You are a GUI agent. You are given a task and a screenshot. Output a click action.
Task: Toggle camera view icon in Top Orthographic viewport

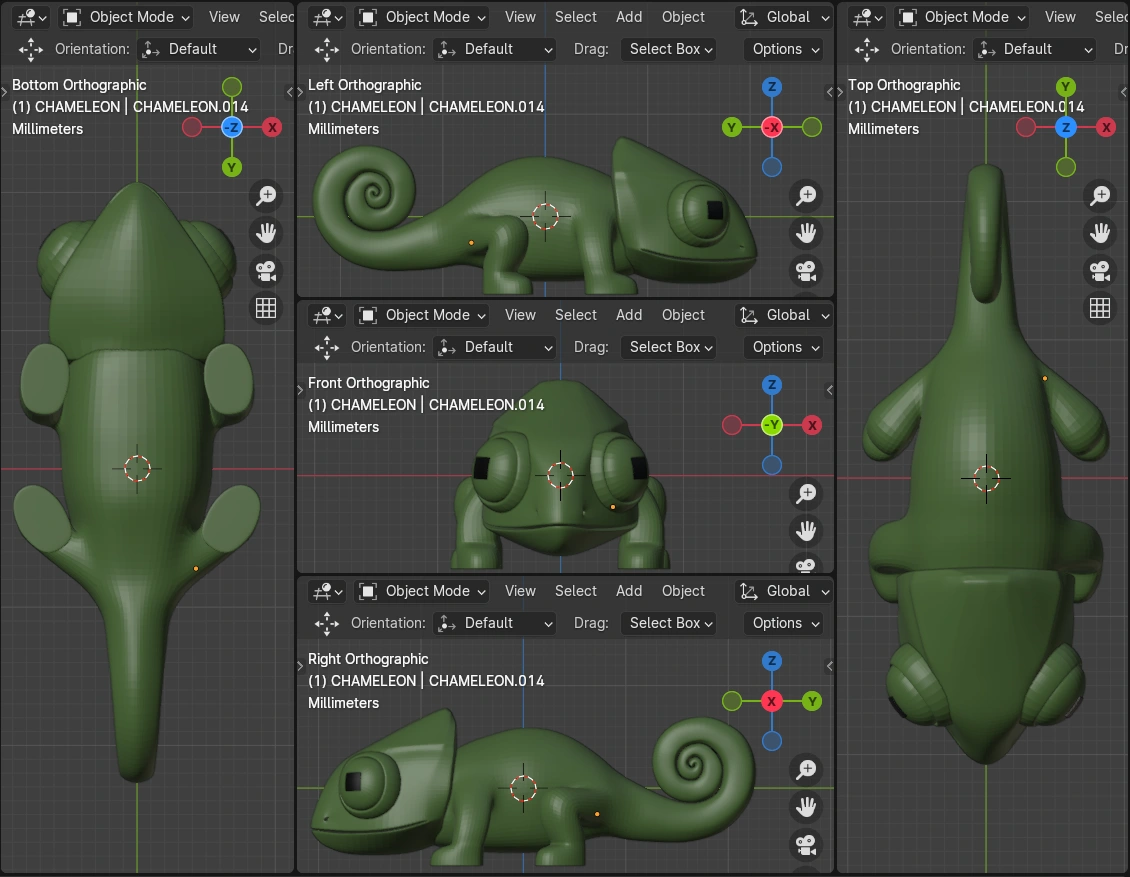1100,270
